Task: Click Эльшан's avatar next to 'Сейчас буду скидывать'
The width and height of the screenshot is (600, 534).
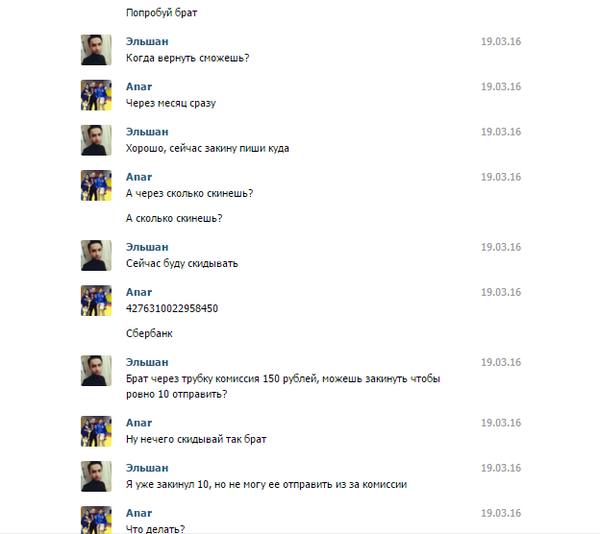Action: pyautogui.click(x=95, y=255)
